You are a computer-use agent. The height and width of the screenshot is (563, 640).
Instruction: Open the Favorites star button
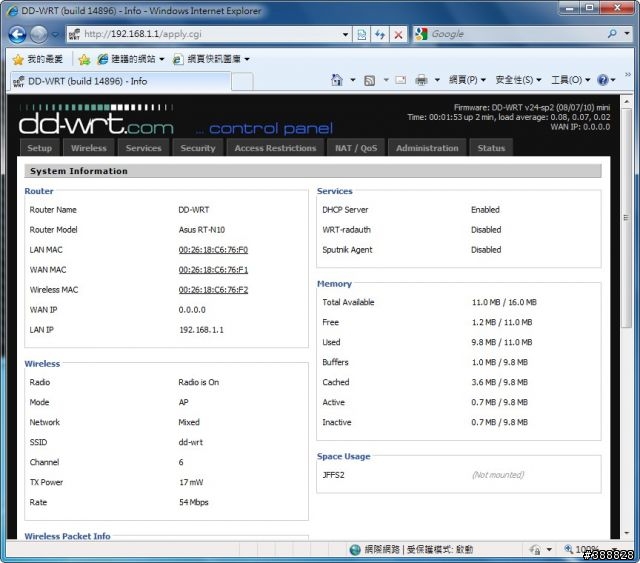click(x=38, y=60)
